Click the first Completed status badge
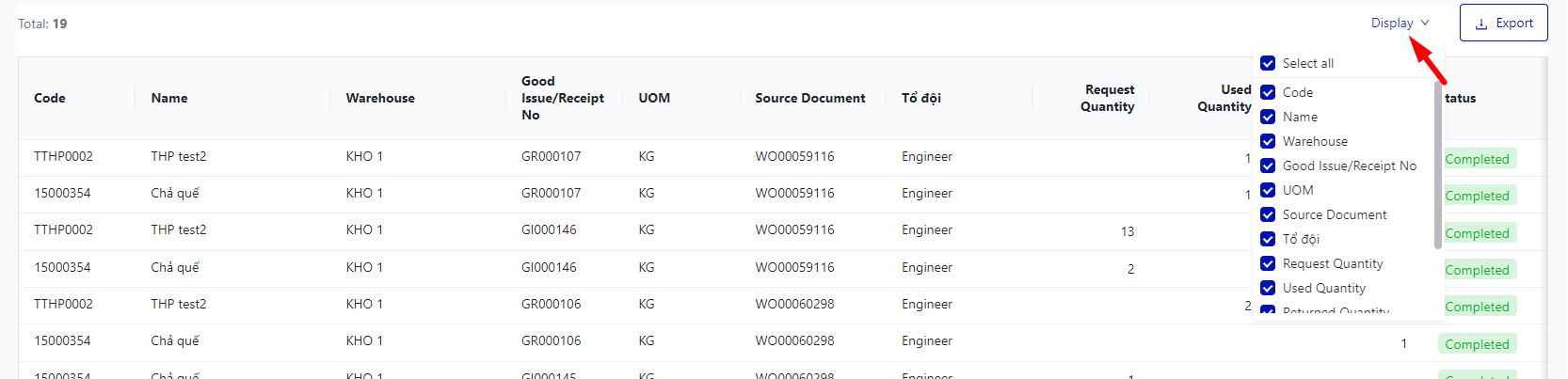 [x=1477, y=159]
